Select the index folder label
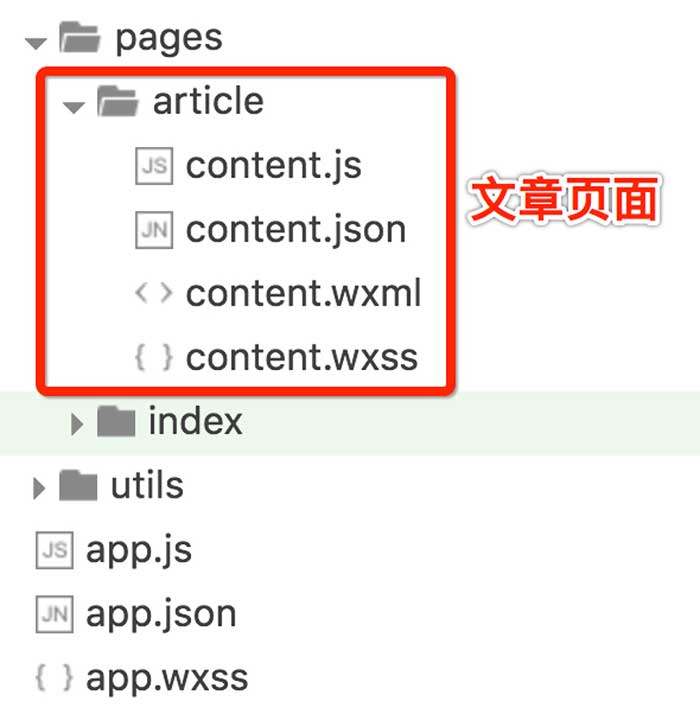The width and height of the screenshot is (700, 714). tap(196, 421)
